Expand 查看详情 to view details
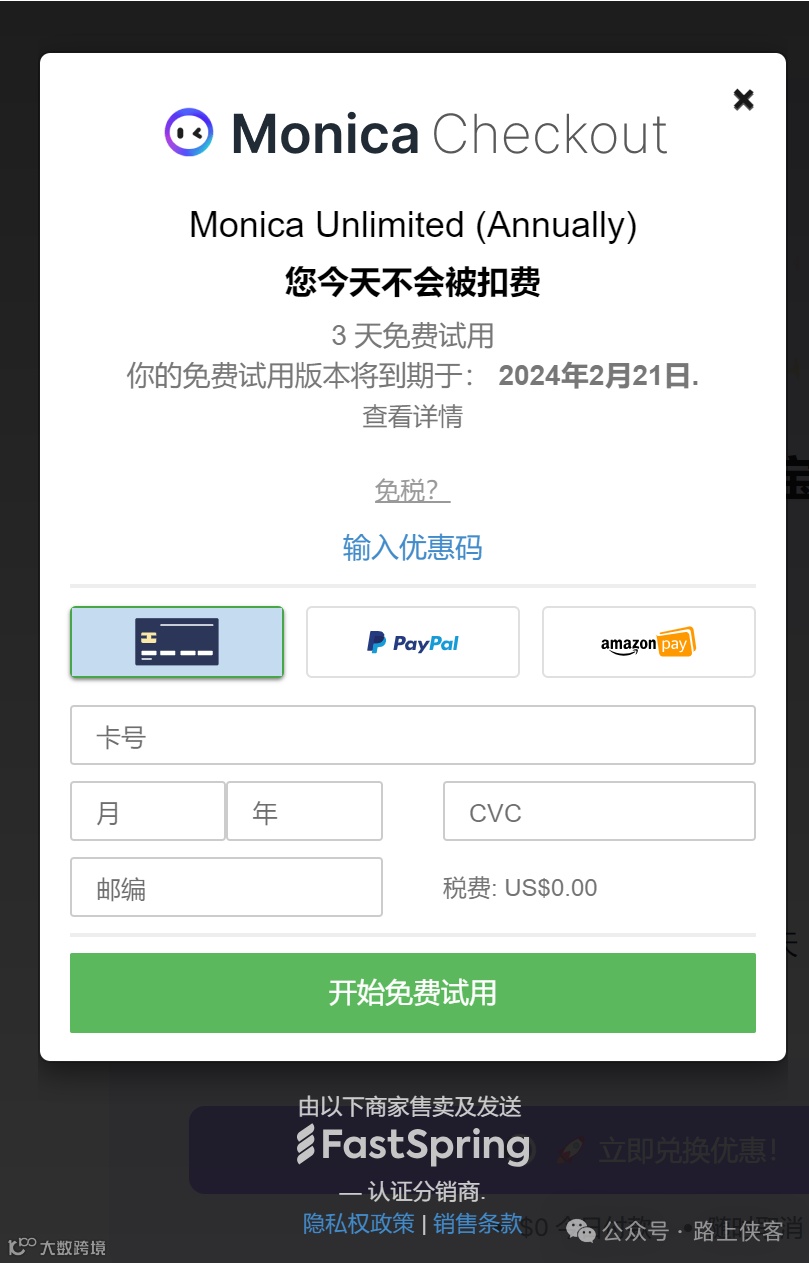Screen dimensions: 809x1263 (413, 416)
